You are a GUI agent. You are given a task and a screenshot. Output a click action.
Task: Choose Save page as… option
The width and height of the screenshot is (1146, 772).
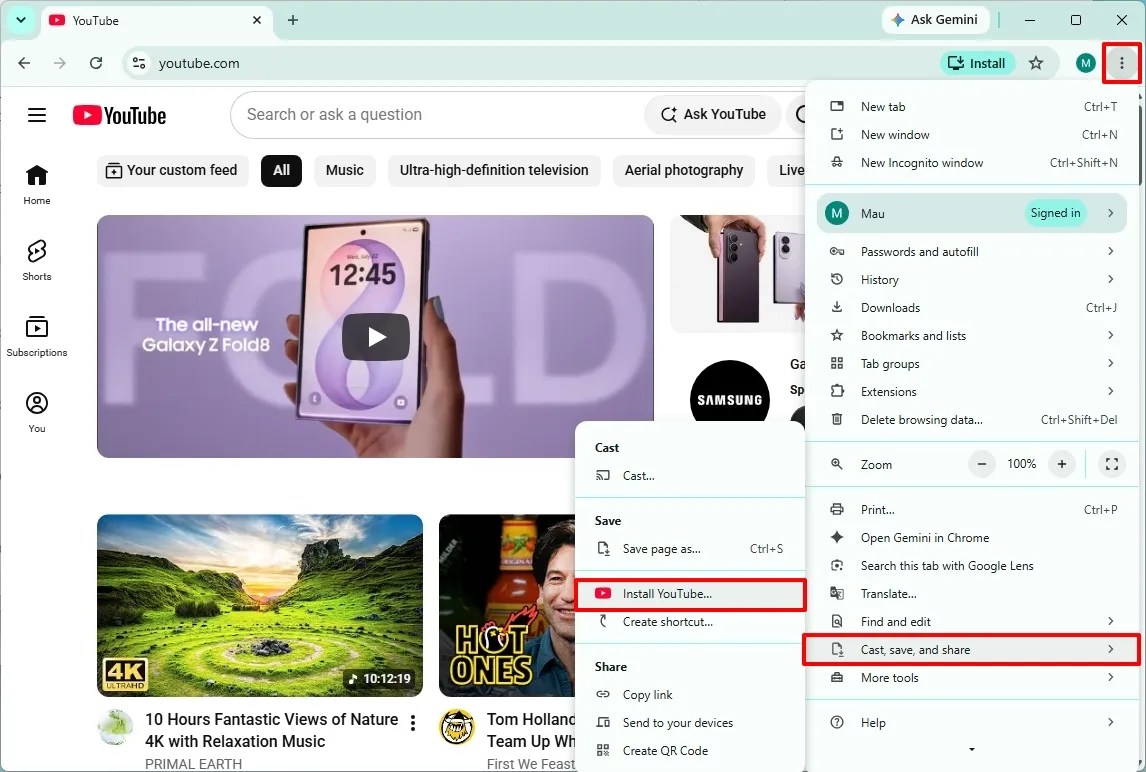691,549
